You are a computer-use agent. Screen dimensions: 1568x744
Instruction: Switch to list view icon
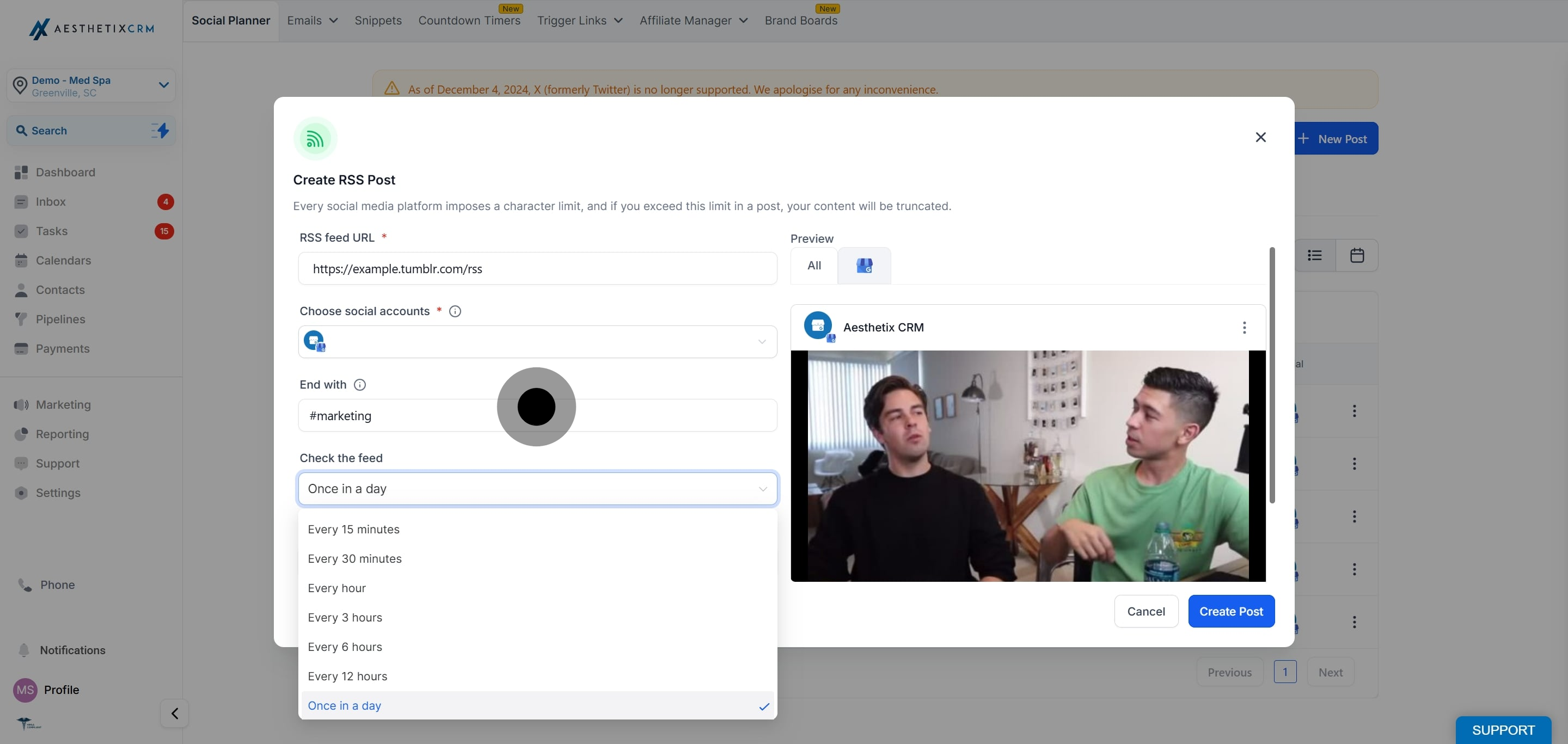click(x=1315, y=255)
